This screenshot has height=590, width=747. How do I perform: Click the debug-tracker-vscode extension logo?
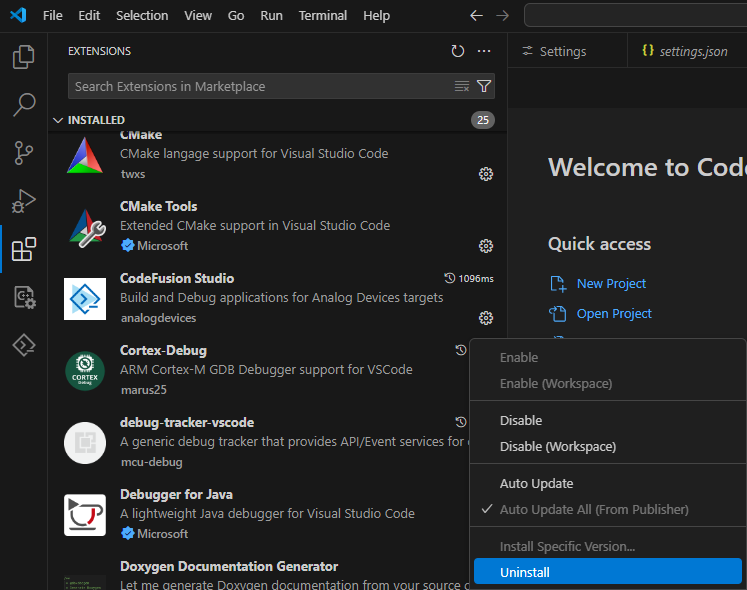pyautogui.click(x=85, y=443)
